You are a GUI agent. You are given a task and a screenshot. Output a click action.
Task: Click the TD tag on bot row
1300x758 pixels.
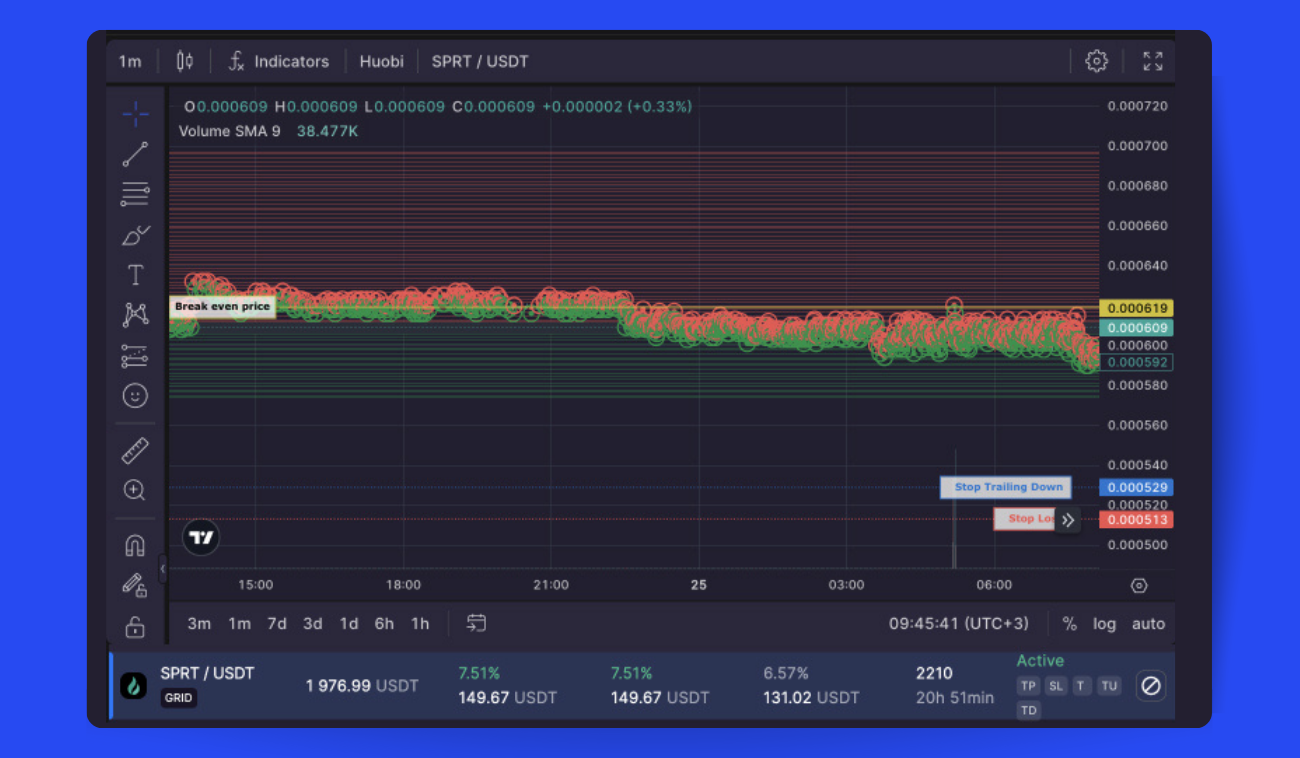tap(1029, 710)
